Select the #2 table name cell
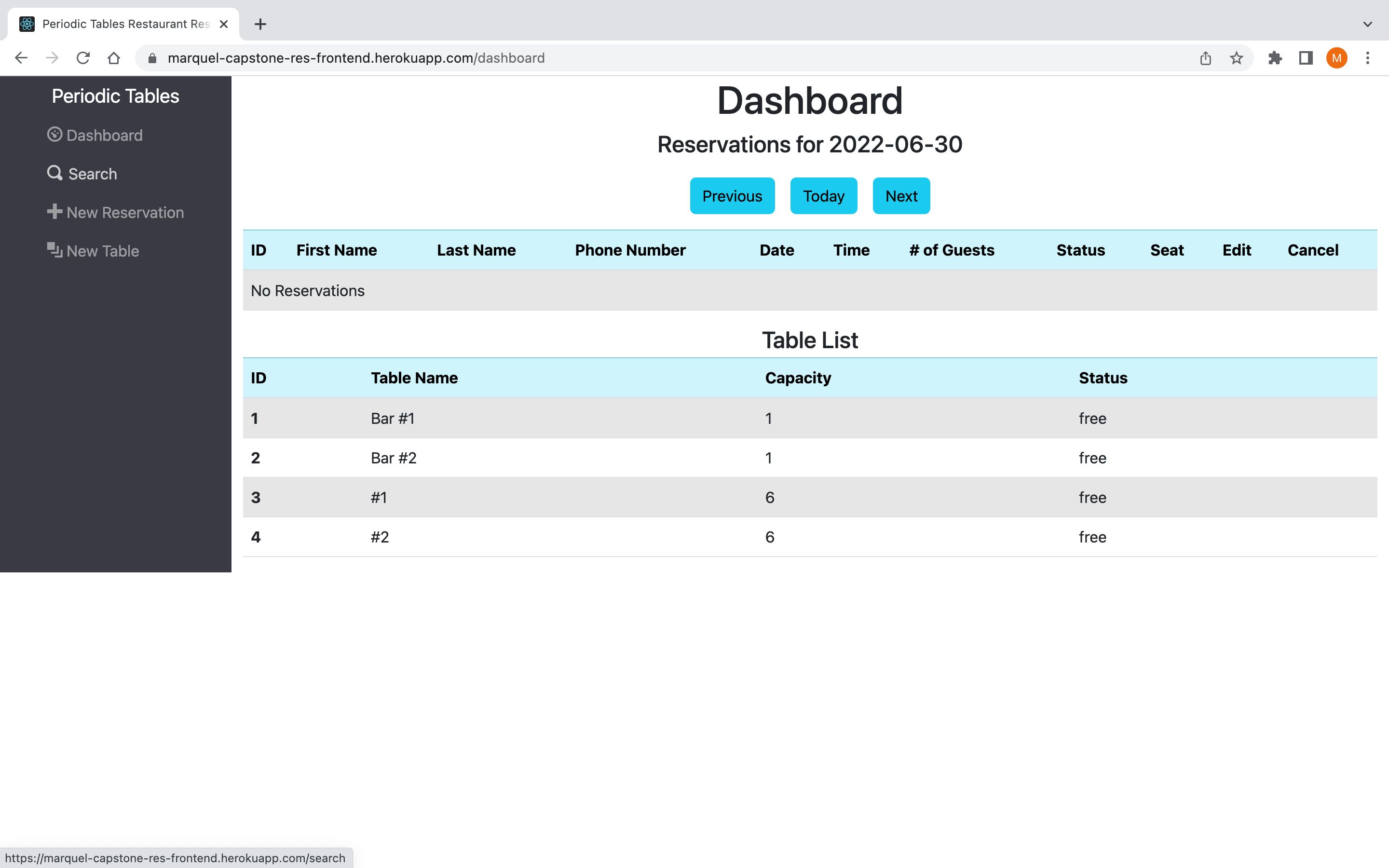 pos(380,537)
